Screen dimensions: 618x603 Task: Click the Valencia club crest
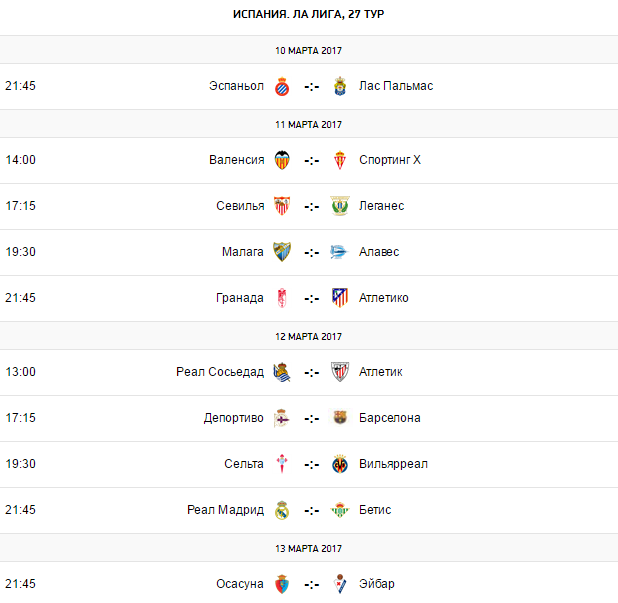pyautogui.click(x=281, y=160)
